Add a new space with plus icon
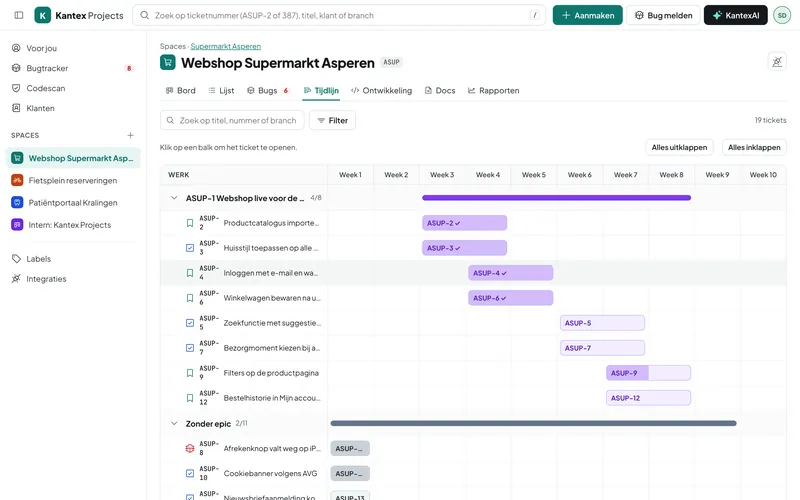This screenshot has width=800, height=500. 131,135
